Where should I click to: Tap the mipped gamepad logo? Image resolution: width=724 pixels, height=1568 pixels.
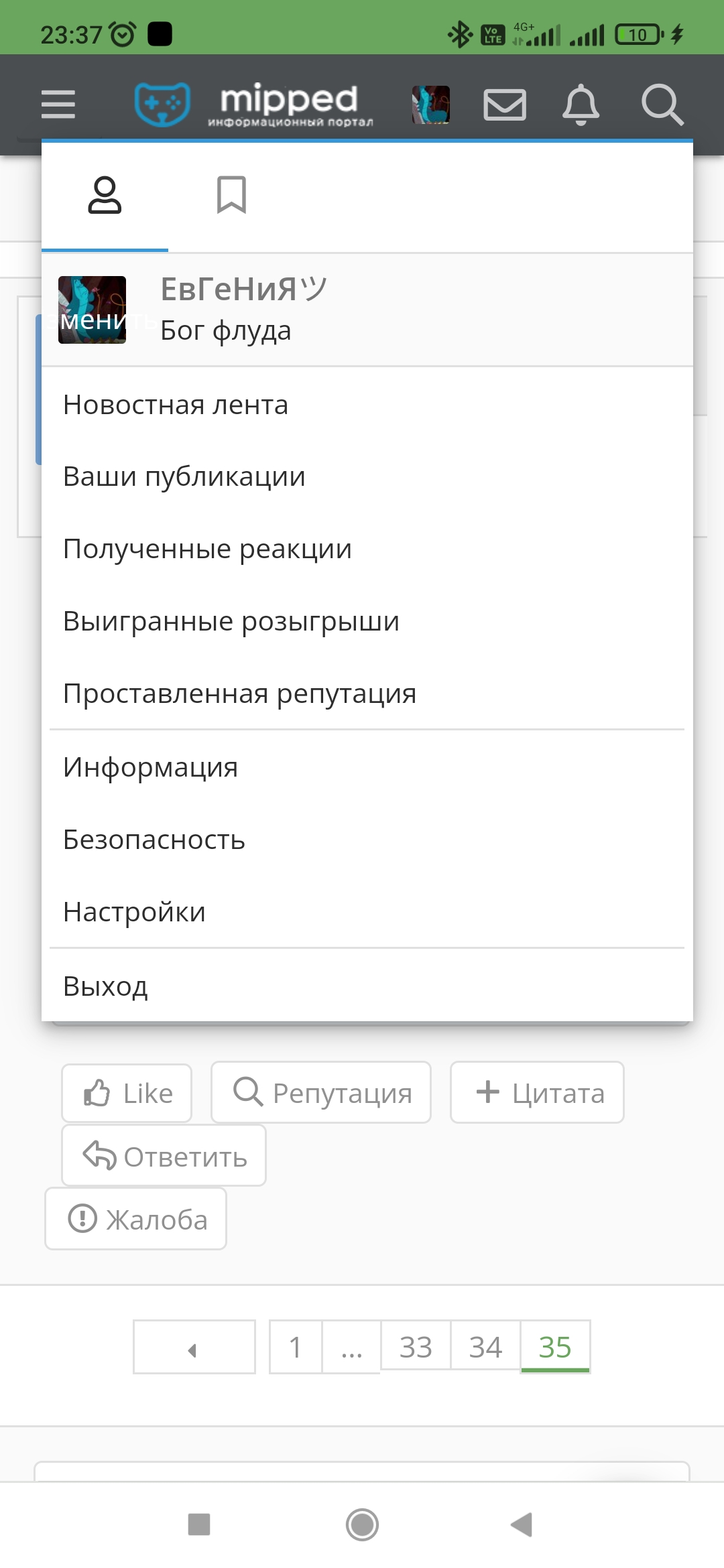tap(253, 104)
